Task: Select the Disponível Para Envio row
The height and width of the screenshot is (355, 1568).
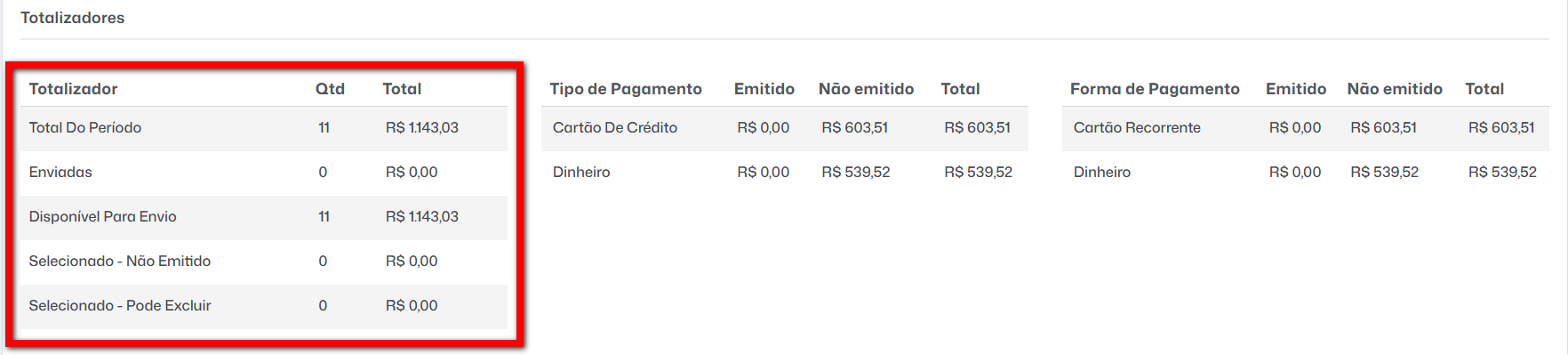Action: (x=263, y=217)
